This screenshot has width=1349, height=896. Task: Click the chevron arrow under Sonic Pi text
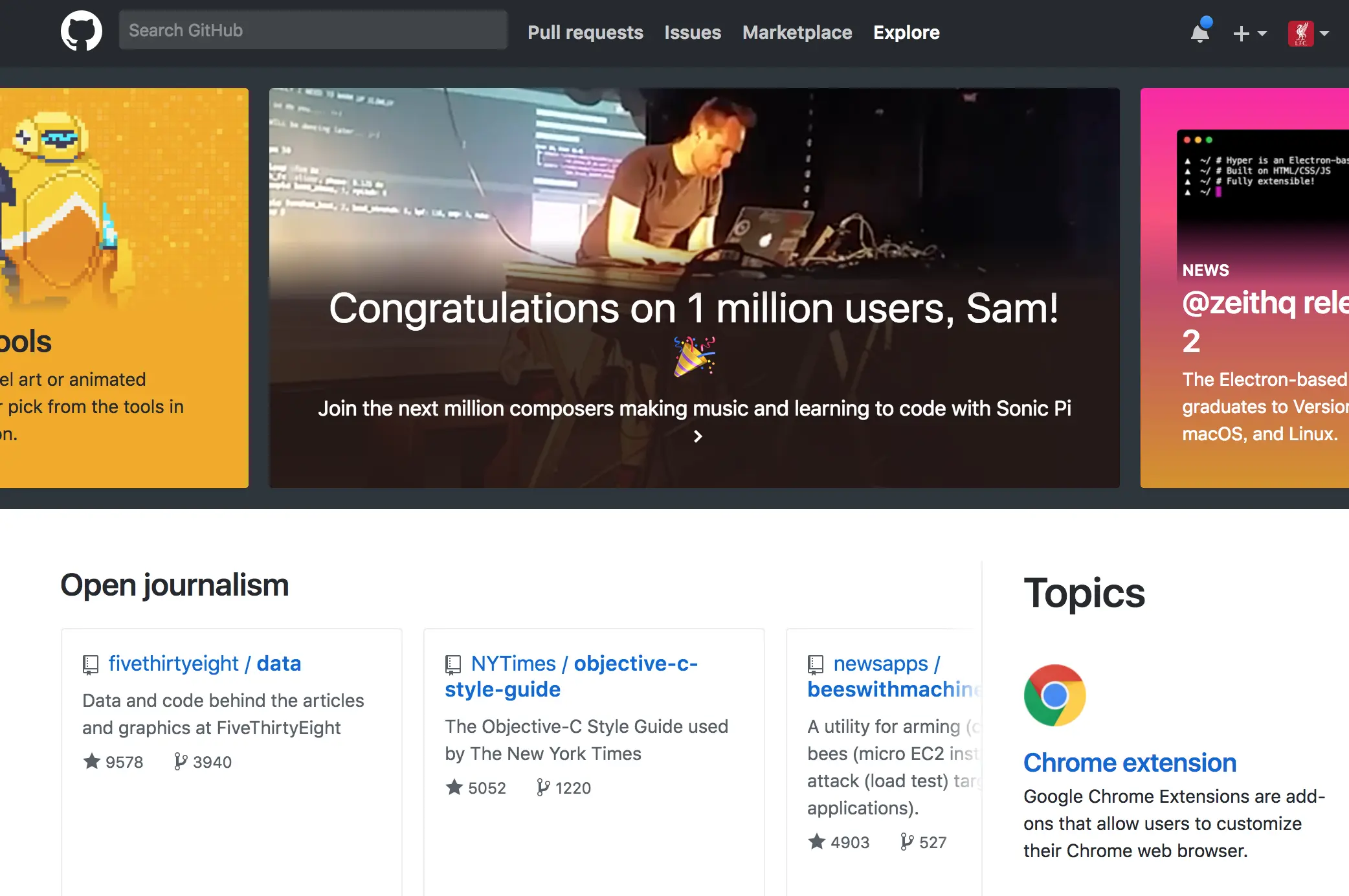697,436
